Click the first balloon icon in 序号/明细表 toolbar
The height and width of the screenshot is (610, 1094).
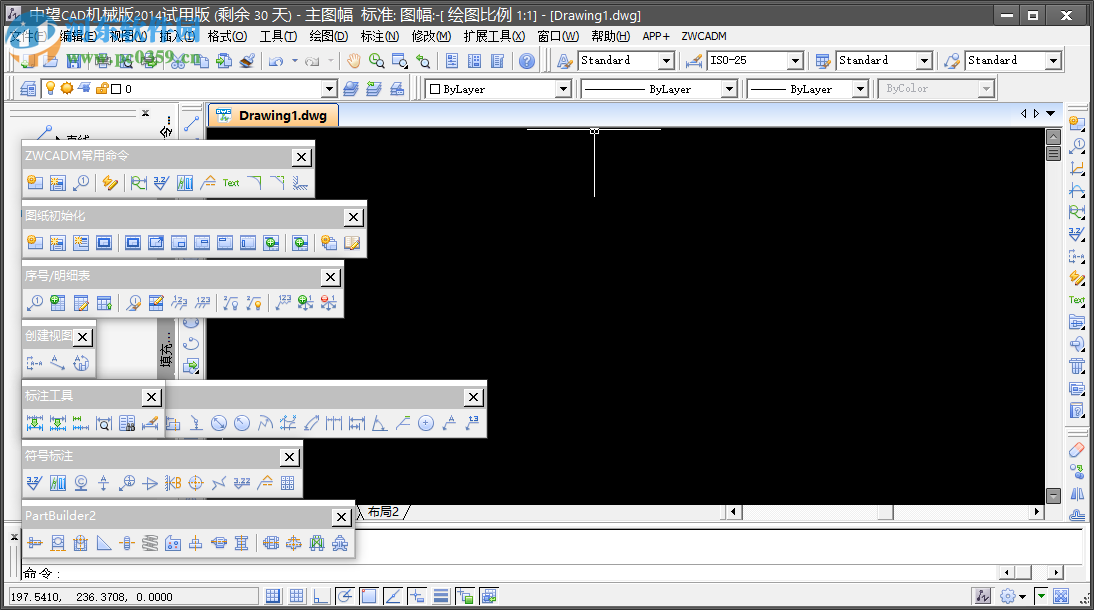pos(35,303)
